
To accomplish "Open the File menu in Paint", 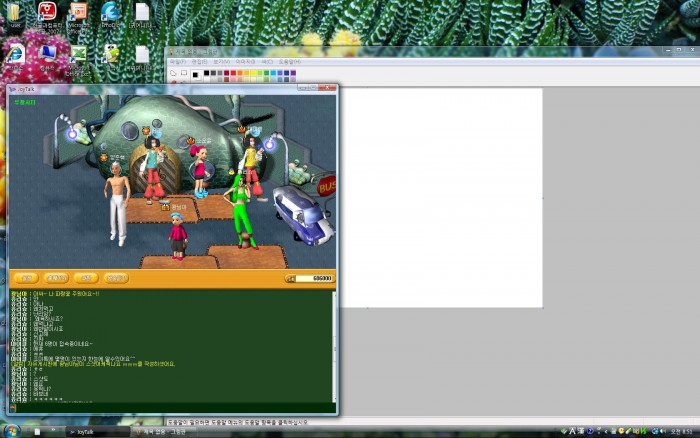I will [x=177, y=61].
